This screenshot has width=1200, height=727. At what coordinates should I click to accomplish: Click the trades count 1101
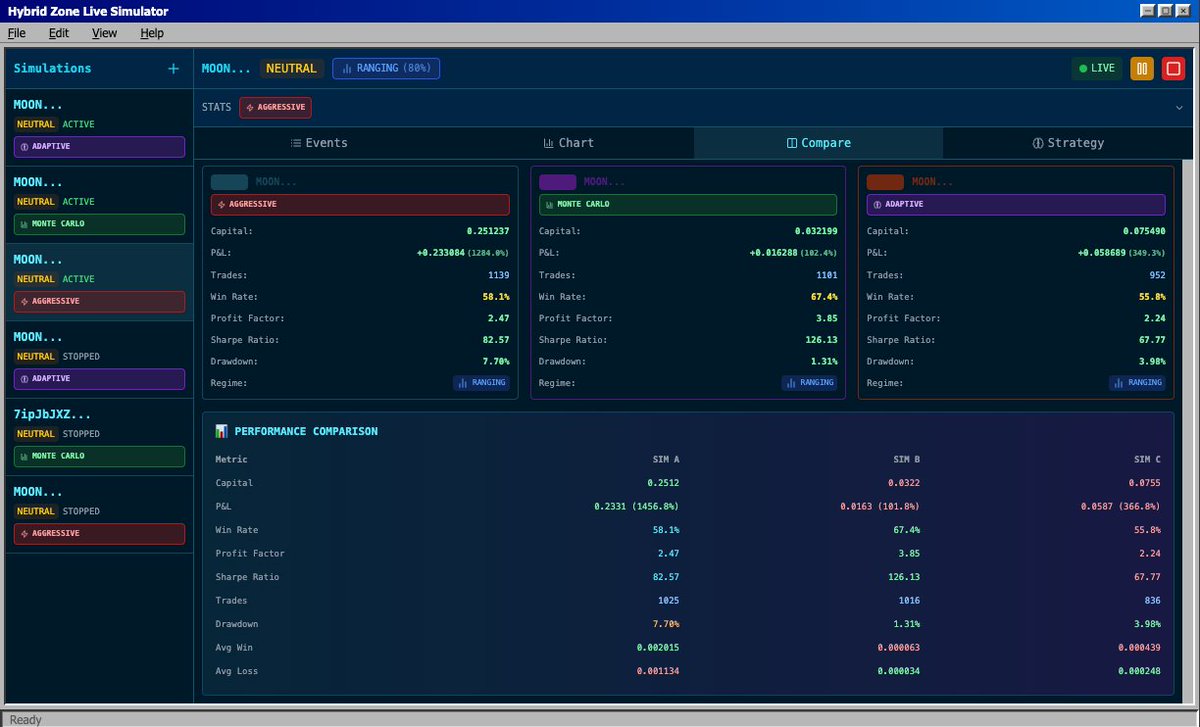point(826,275)
